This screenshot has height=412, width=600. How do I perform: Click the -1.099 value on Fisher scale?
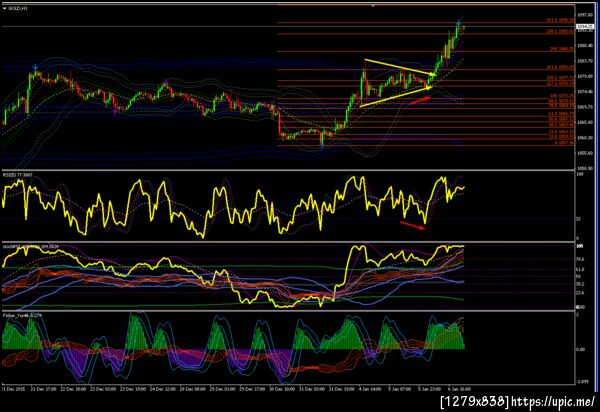[x=582, y=382]
